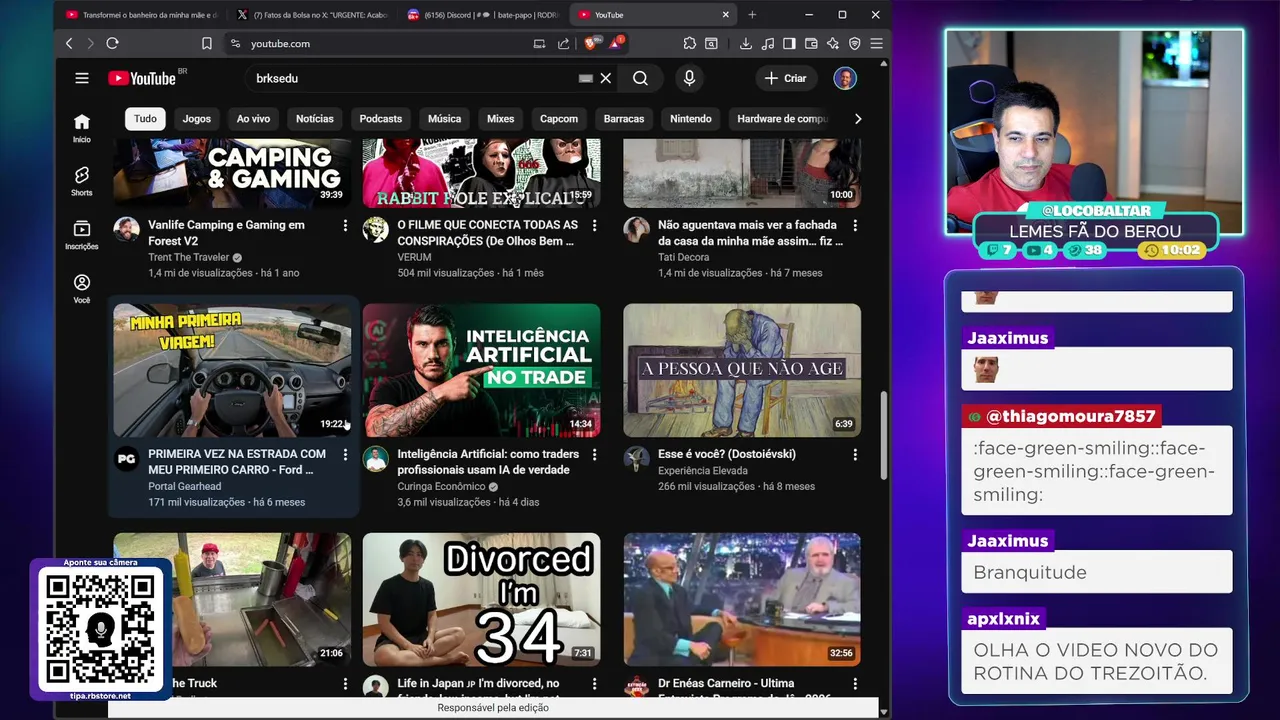This screenshot has width=1280, height=720.
Task: Show more filter chips with right arrow
Action: (x=857, y=119)
